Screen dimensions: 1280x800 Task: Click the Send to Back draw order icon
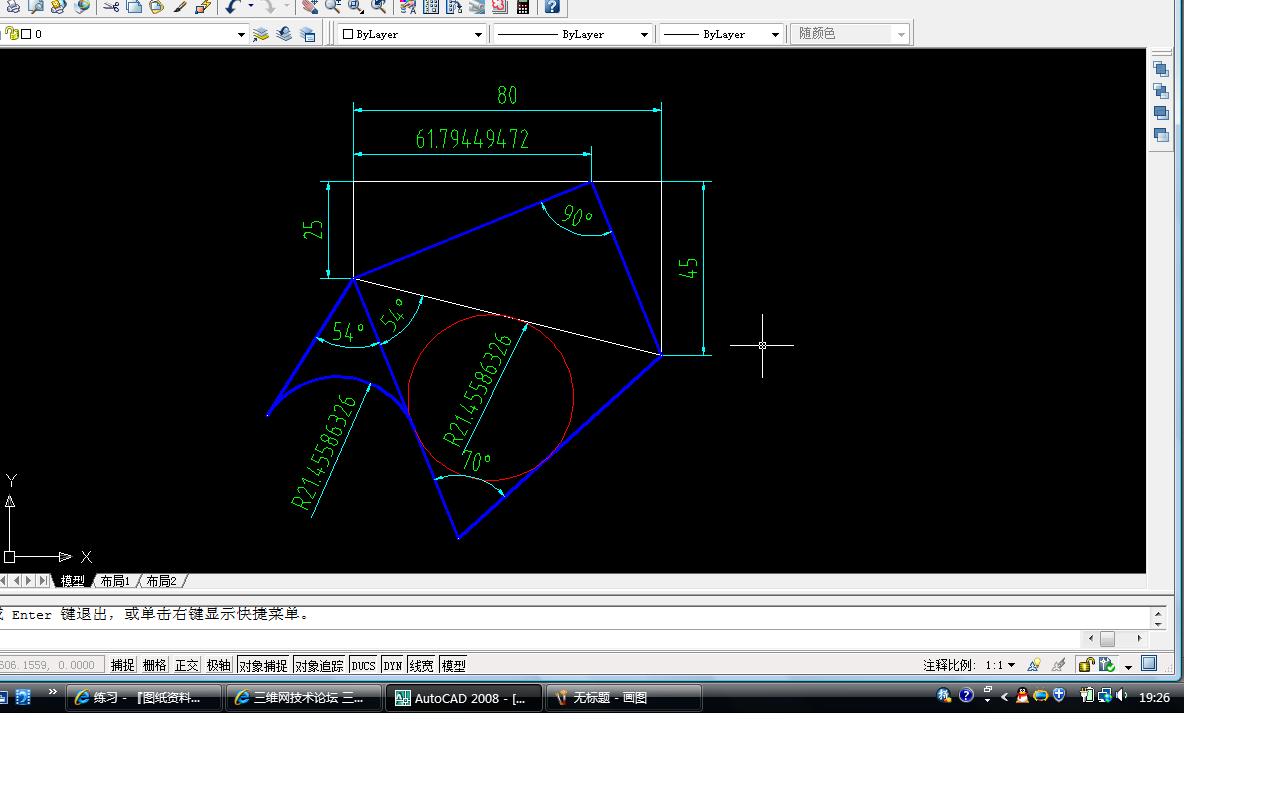1161,91
